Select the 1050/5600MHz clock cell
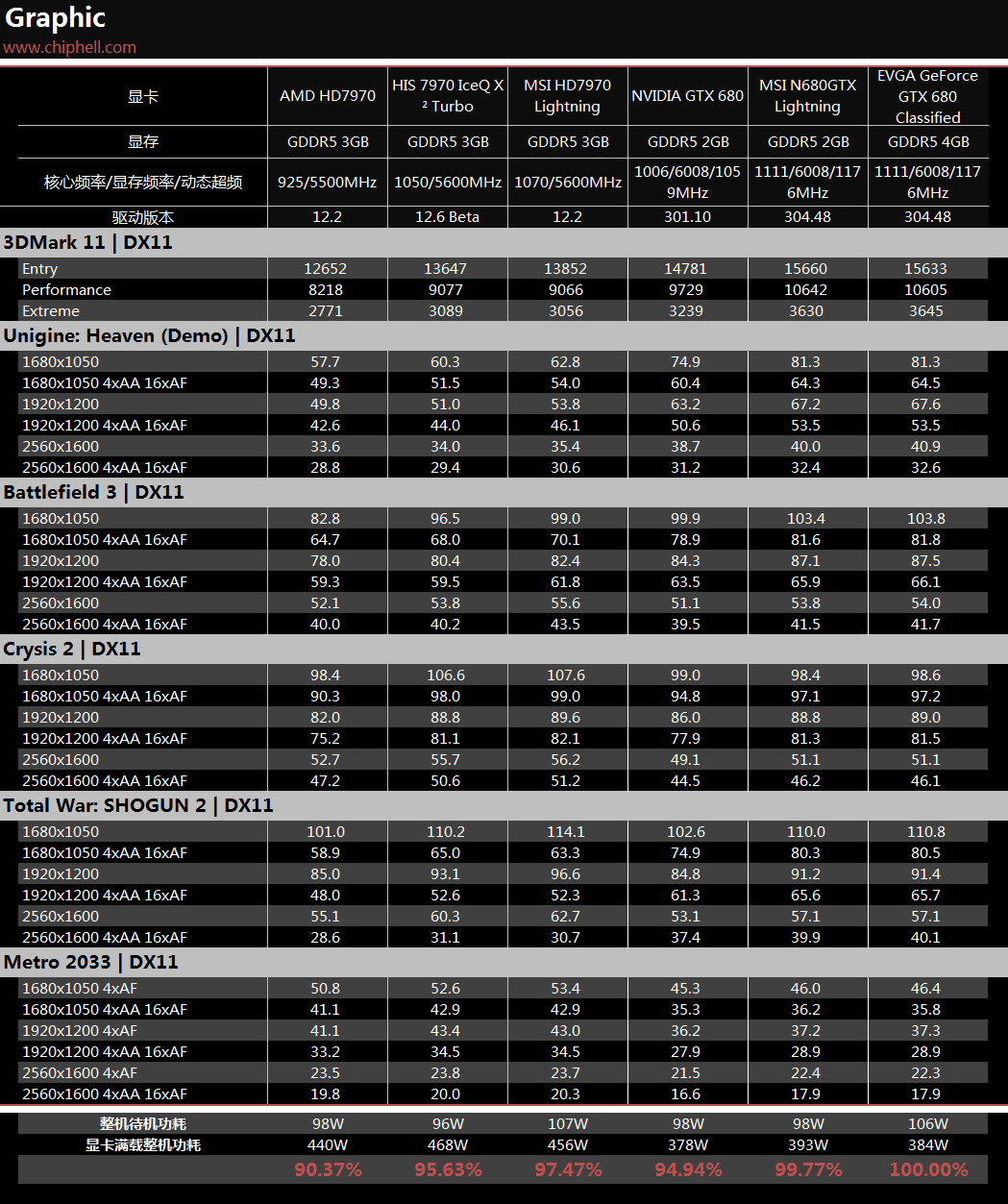This screenshot has width=1008, height=1204. (448, 182)
